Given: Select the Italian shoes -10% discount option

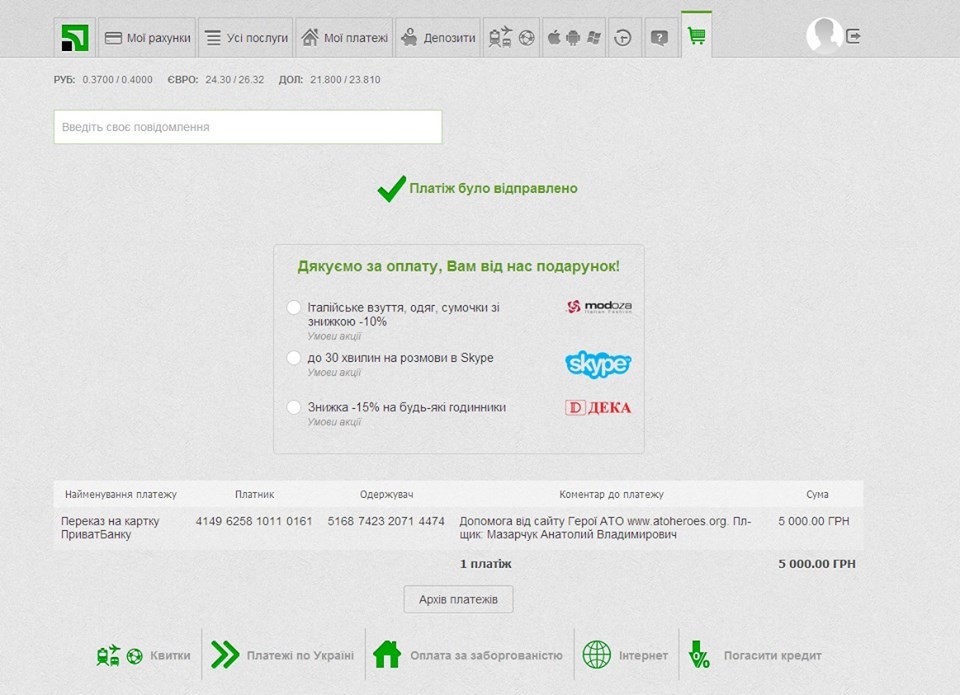Looking at the screenshot, I should point(294,308).
